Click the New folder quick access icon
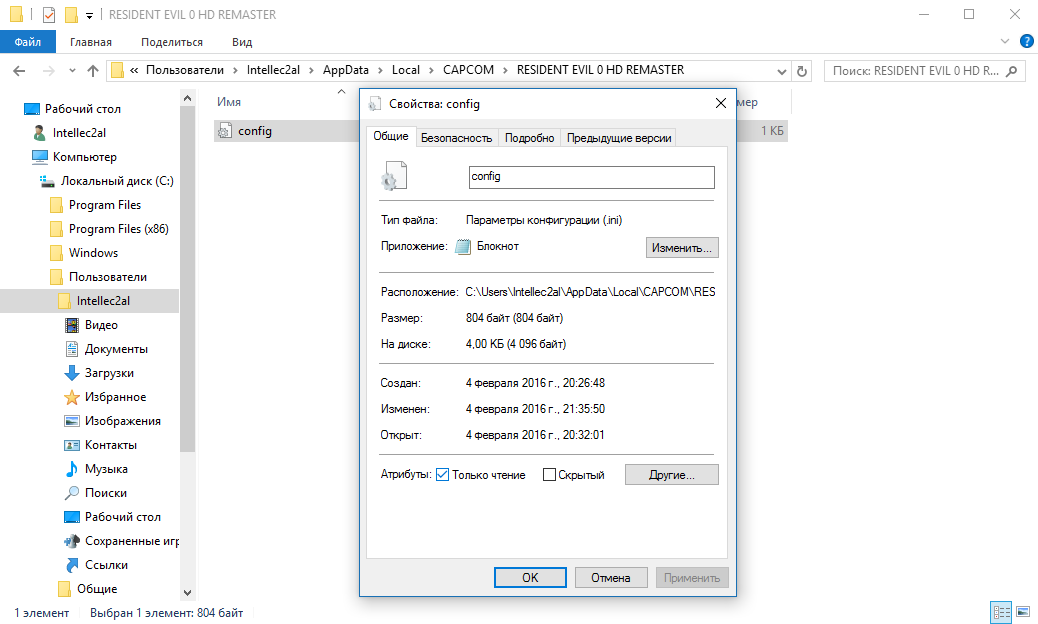 [x=71, y=14]
